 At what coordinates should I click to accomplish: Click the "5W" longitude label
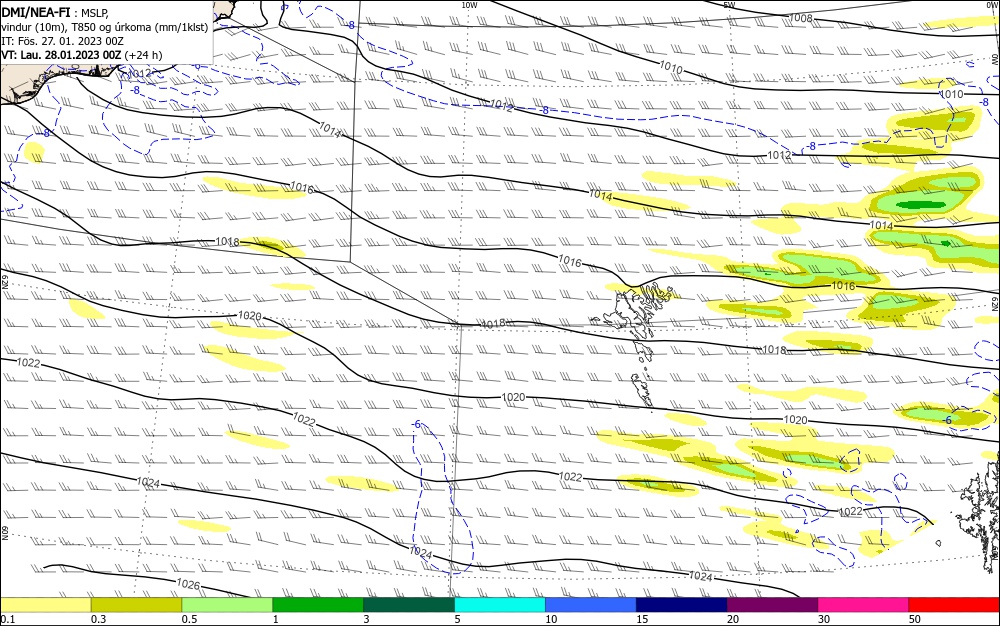730,5
